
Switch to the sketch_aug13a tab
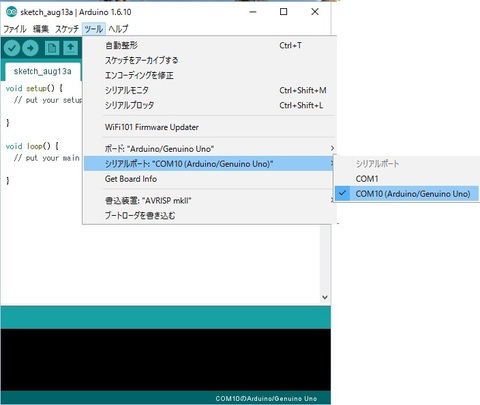click(42, 71)
